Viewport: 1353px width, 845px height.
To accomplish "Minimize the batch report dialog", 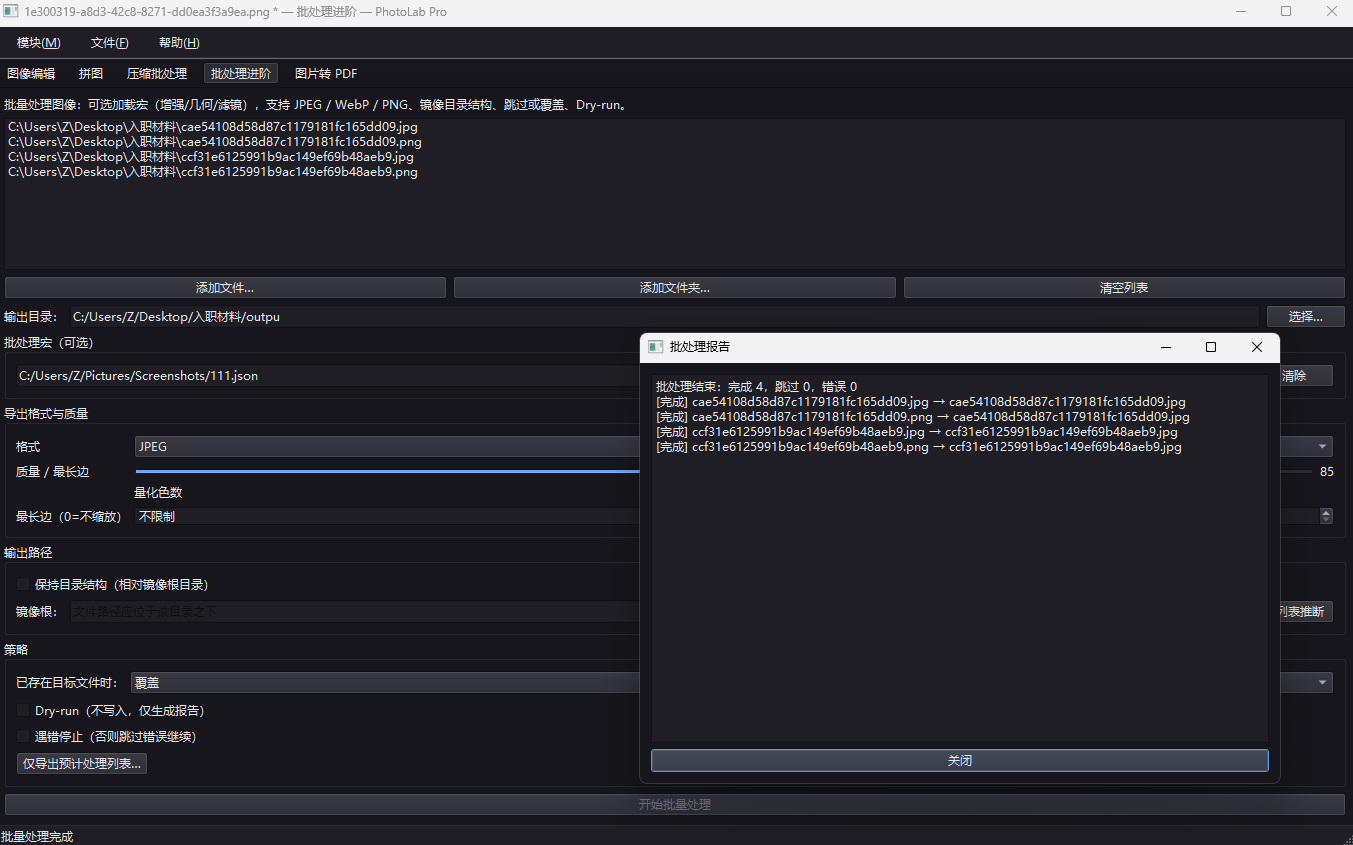I will pyautogui.click(x=1166, y=347).
